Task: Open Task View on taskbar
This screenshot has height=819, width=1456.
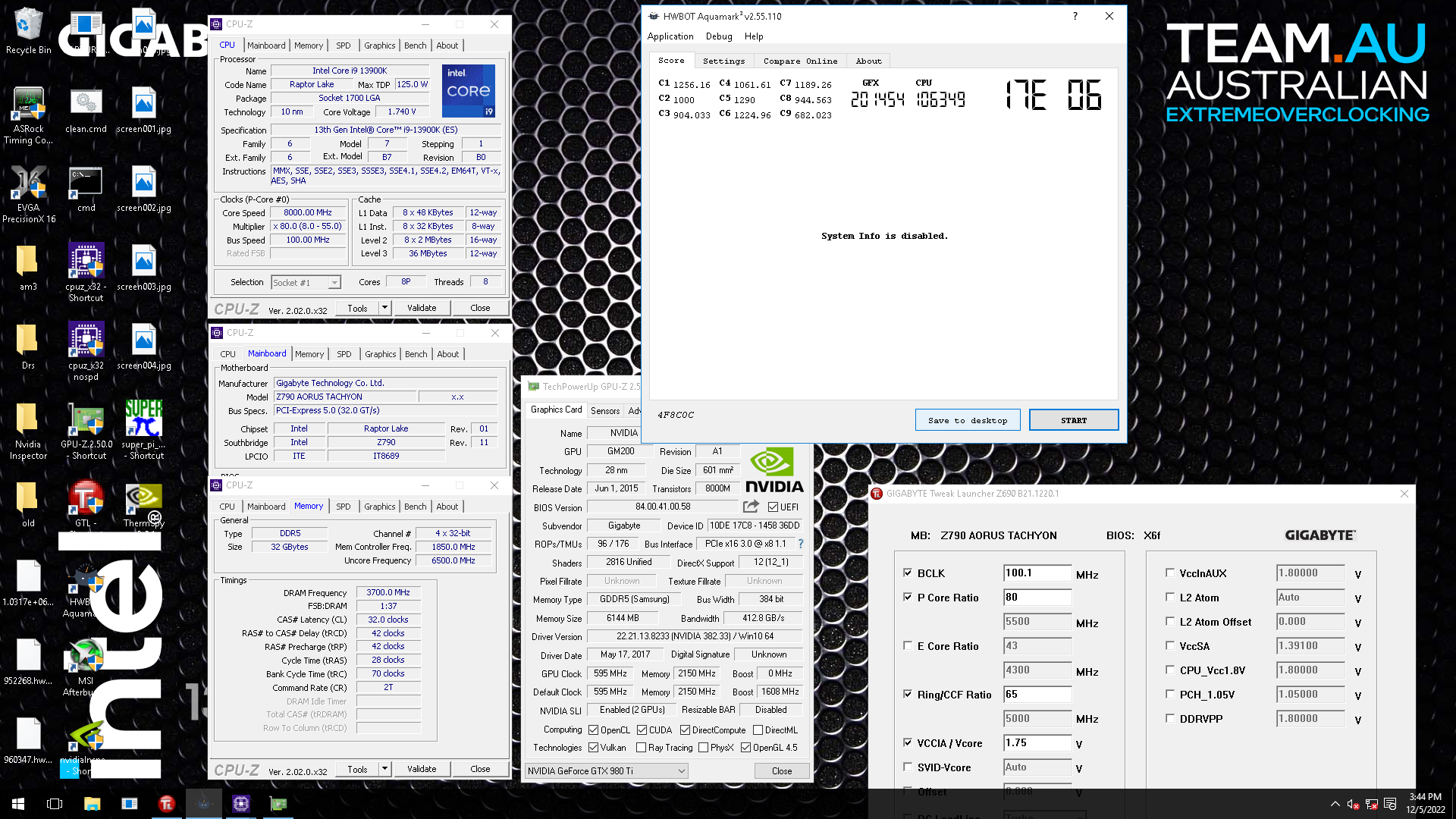Action: click(55, 804)
